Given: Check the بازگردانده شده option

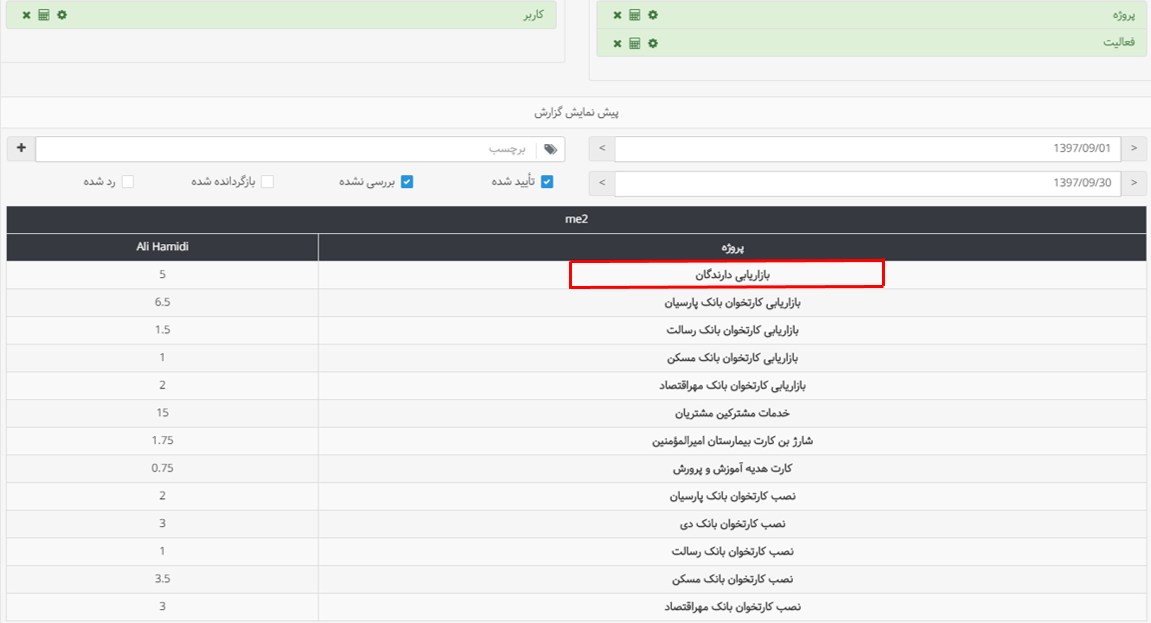Looking at the screenshot, I should point(267,181).
